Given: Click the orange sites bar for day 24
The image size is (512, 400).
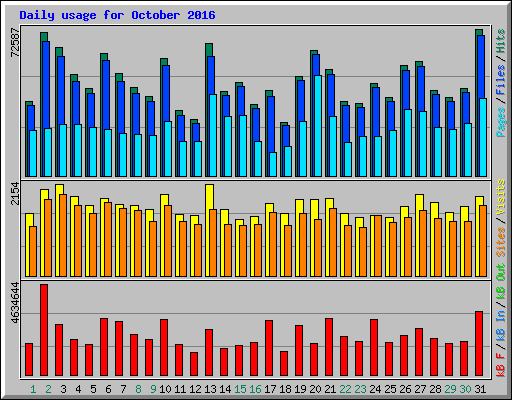Looking at the screenshot, I should (378, 246).
